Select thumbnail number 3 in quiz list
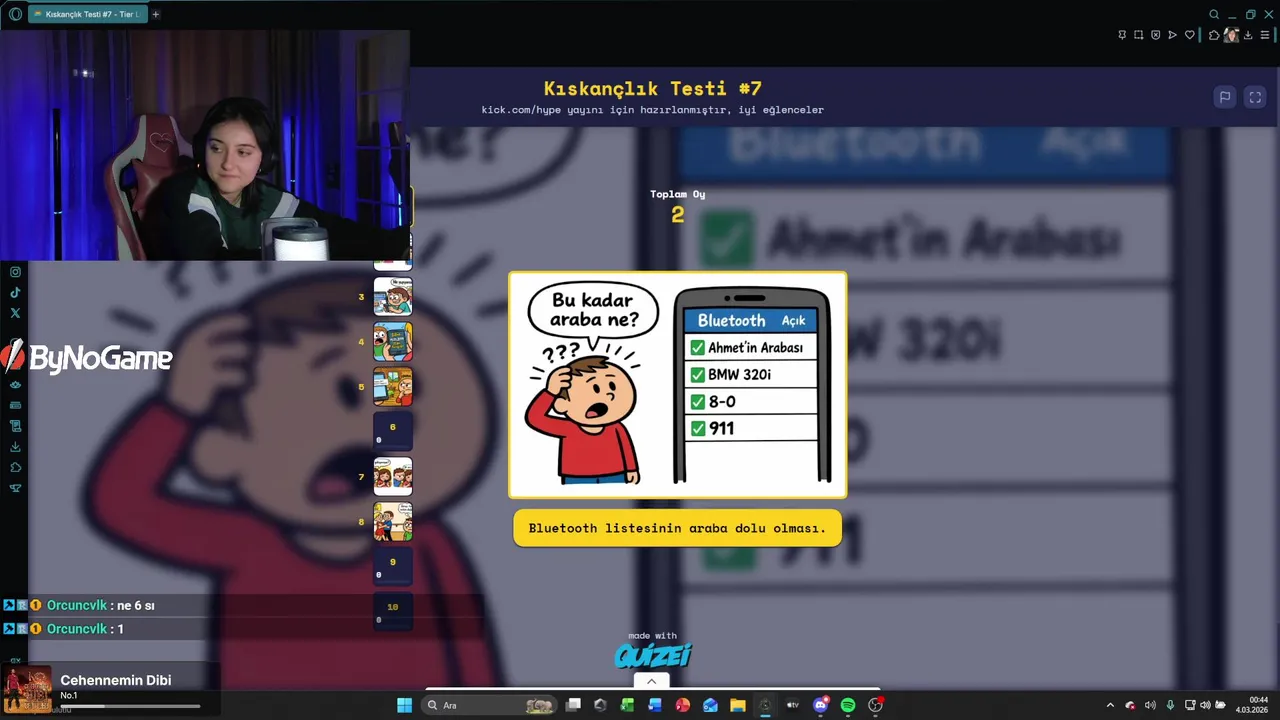Screen dimensions: 1280x720 point(393,297)
